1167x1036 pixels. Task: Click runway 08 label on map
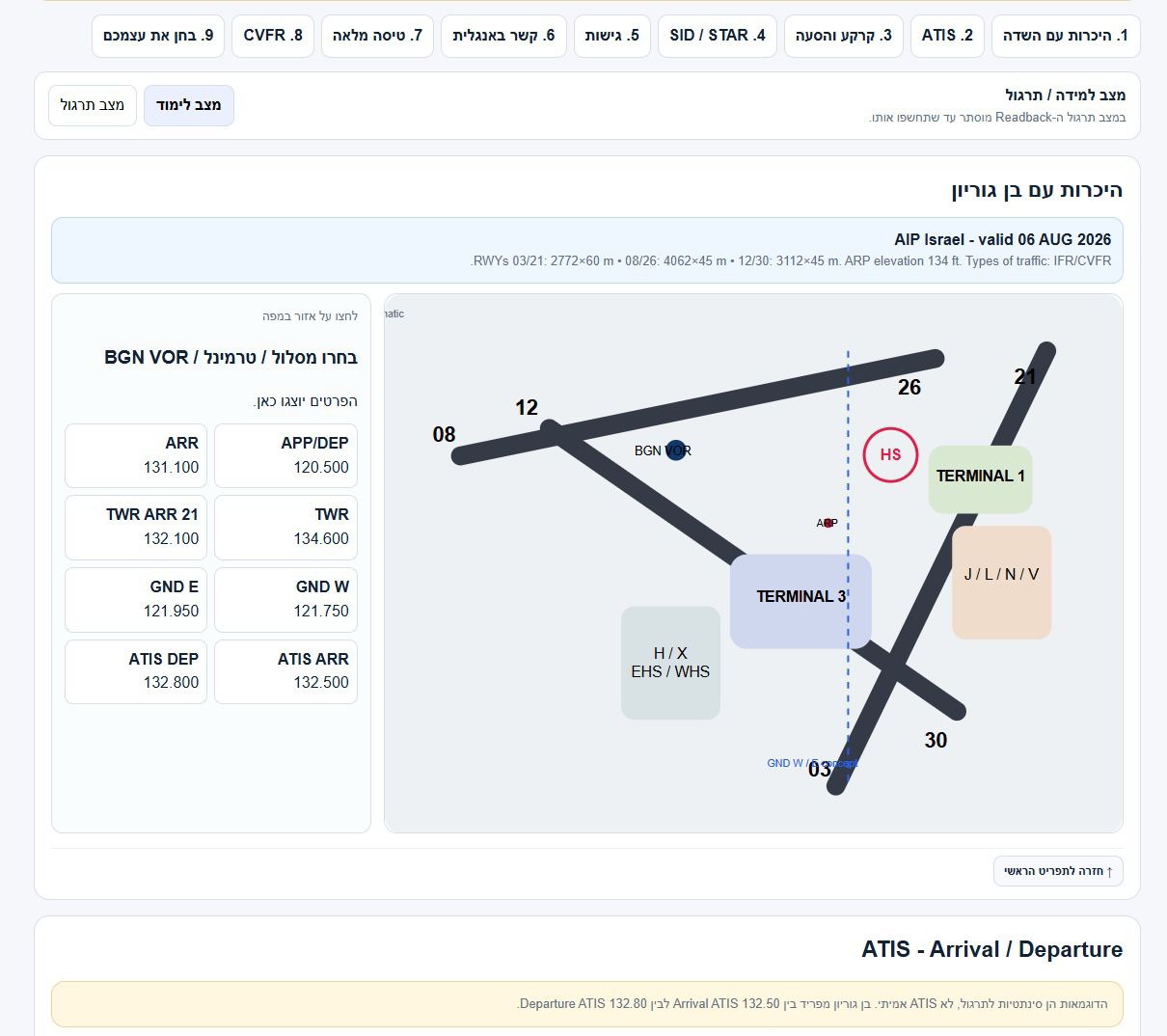[444, 434]
